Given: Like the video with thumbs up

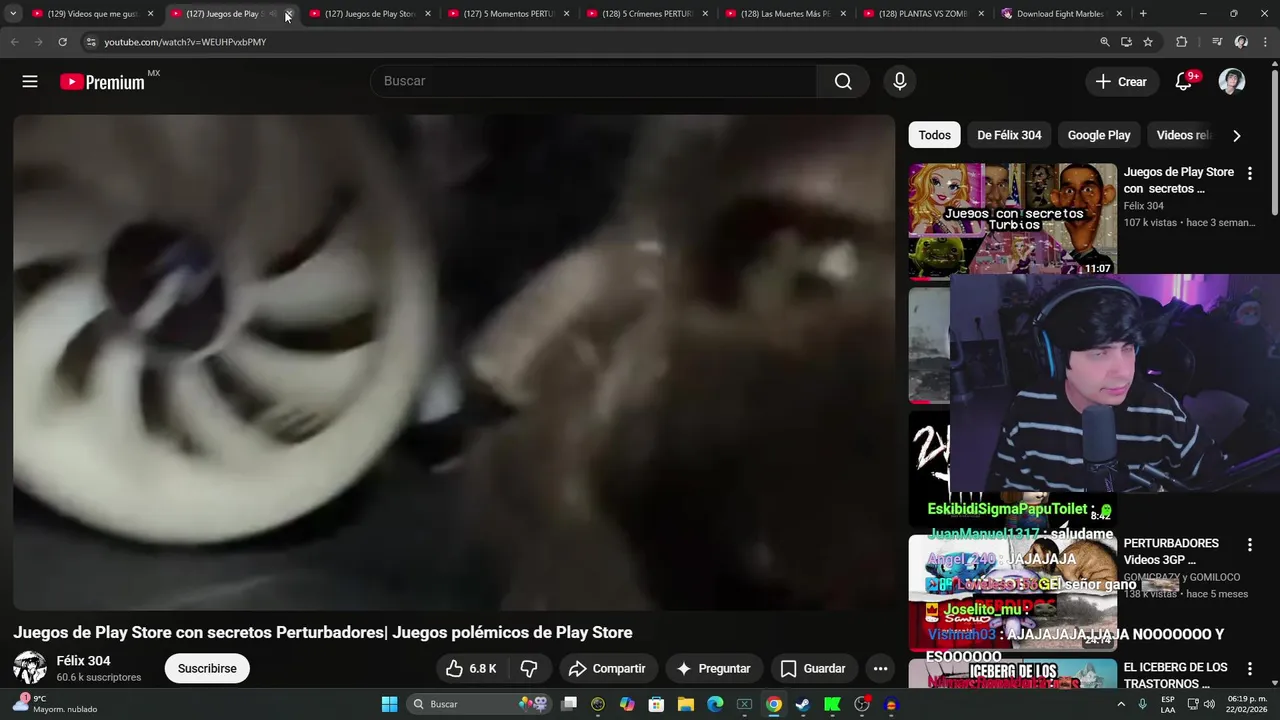Looking at the screenshot, I should [470, 668].
